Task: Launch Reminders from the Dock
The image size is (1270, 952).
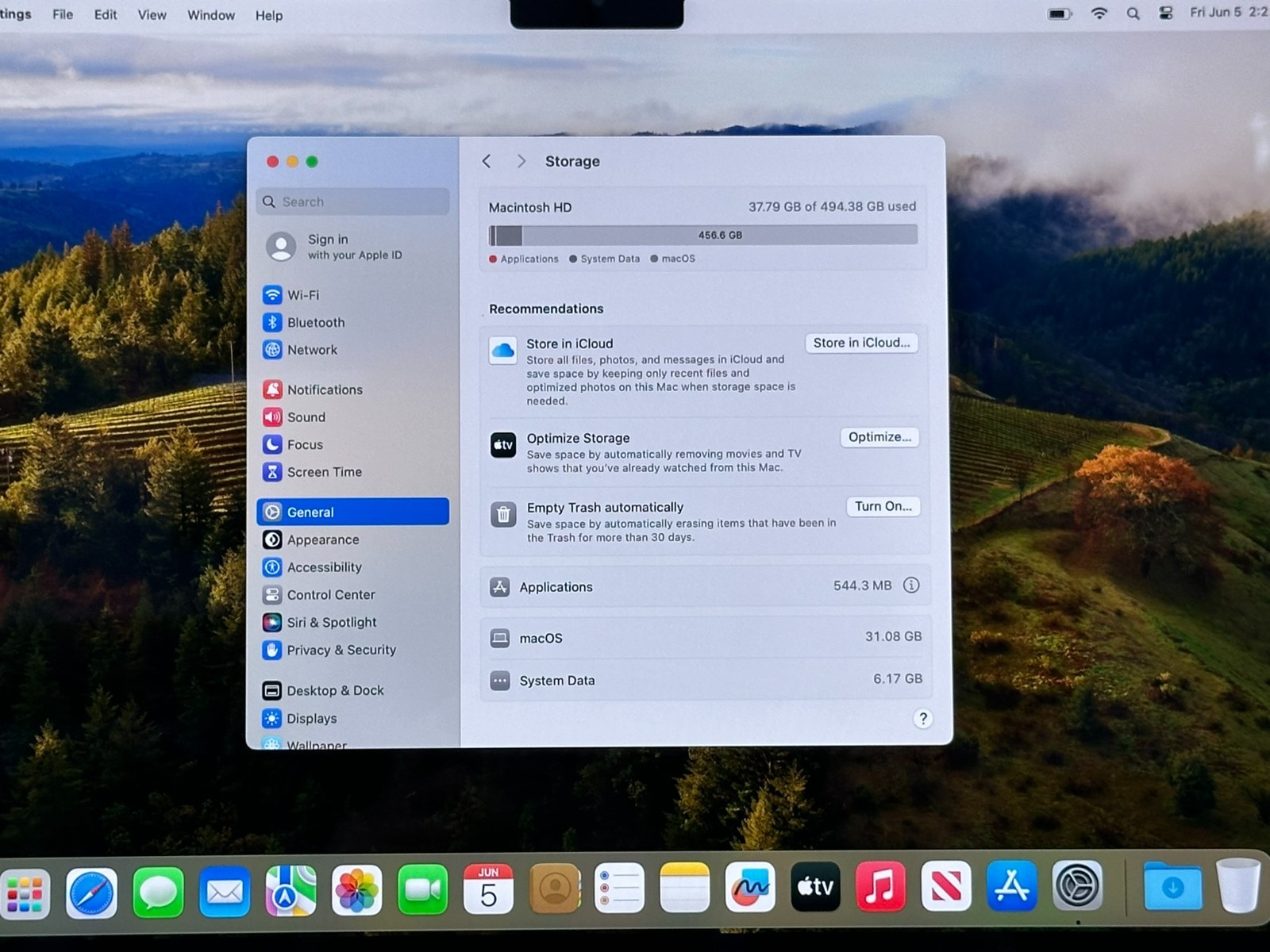Action: point(619,889)
